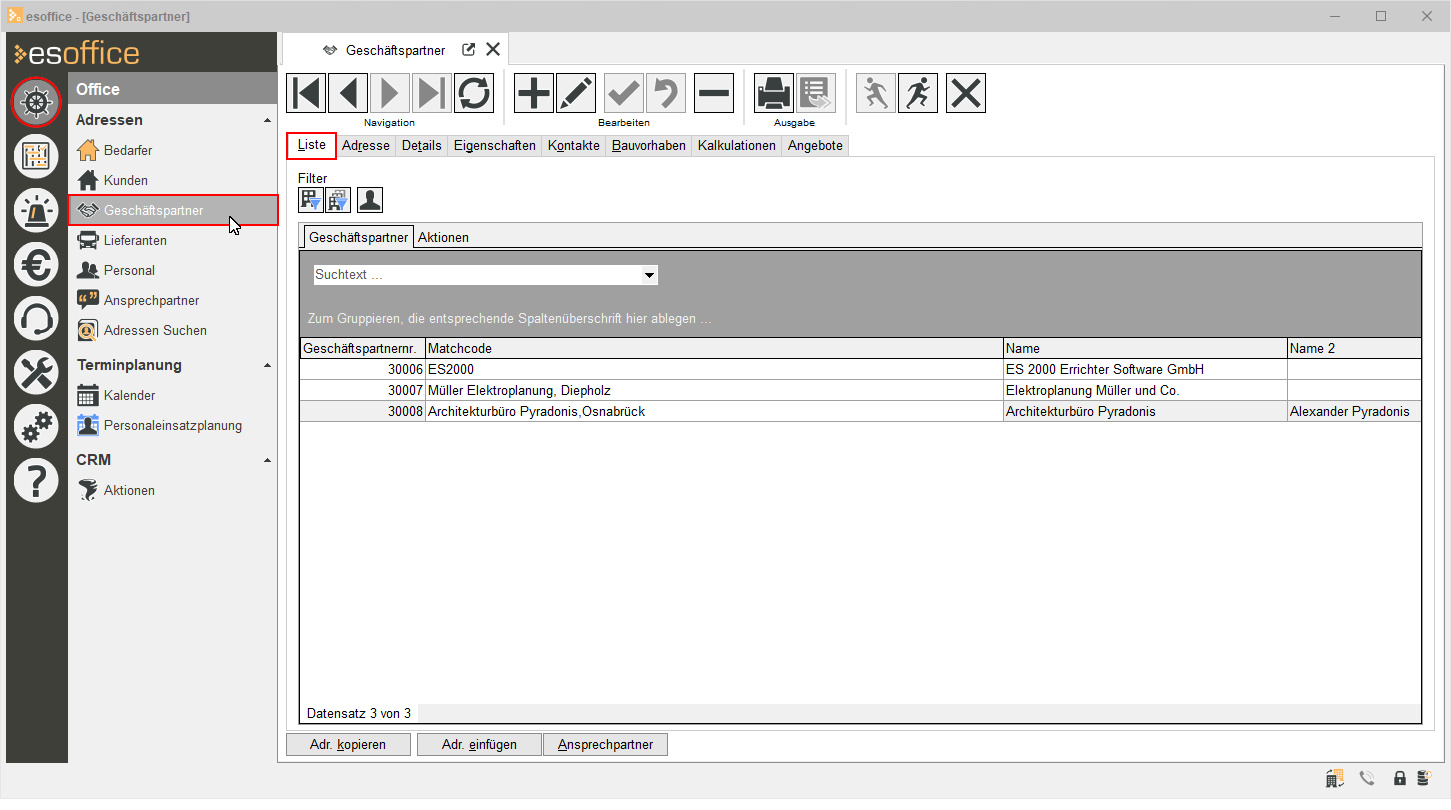
Task: Collapse the CRM section
Action: tap(267, 460)
